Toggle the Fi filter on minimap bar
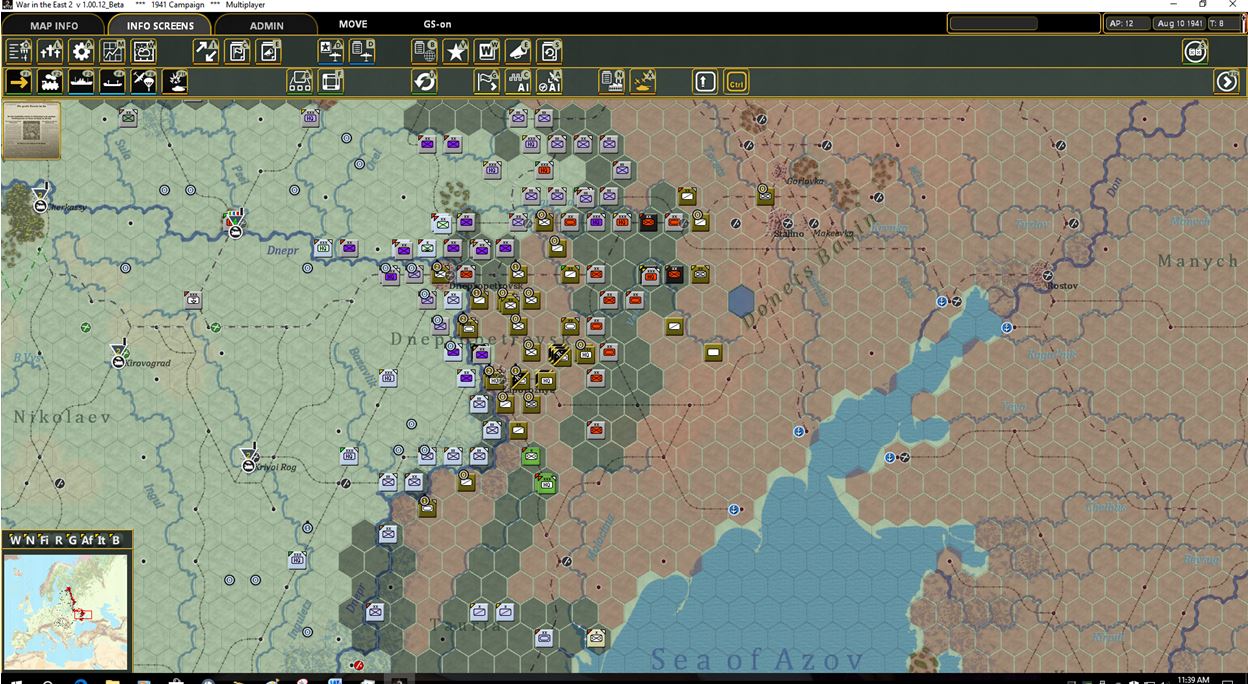The height and width of the screenshot is (684, 1248). pos(44,540)
